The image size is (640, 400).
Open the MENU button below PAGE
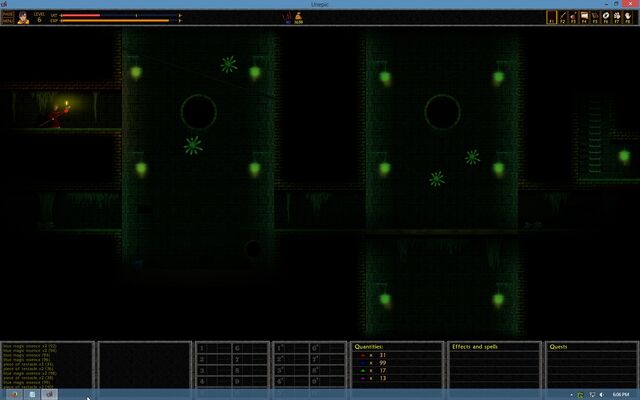[8, 20]
